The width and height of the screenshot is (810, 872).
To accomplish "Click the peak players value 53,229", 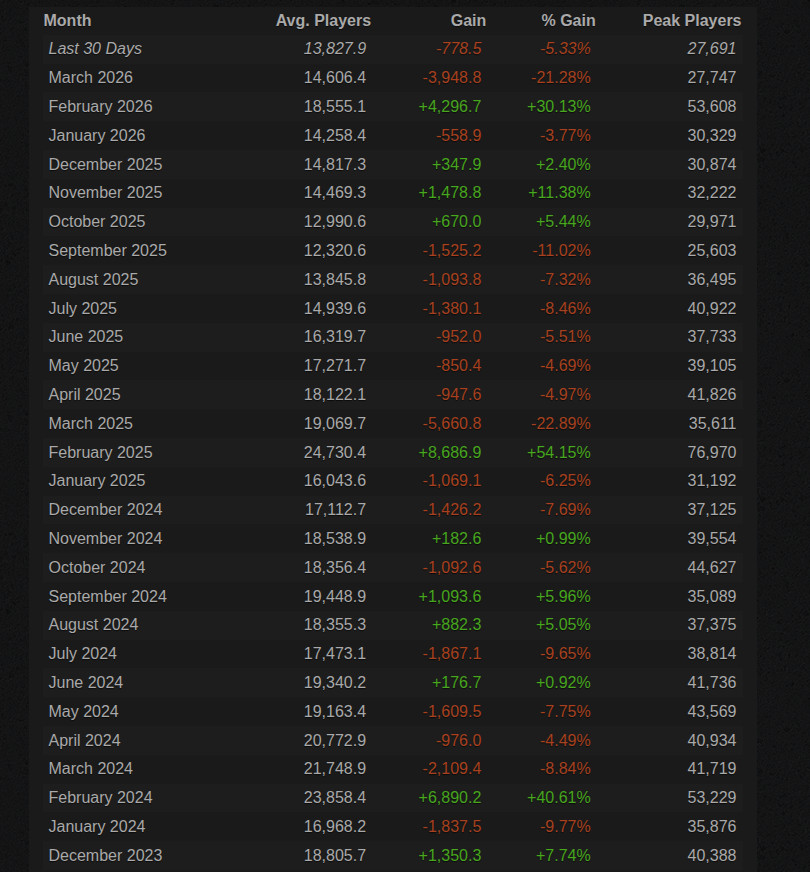I will pyautogui.click(x=712, y=797).
